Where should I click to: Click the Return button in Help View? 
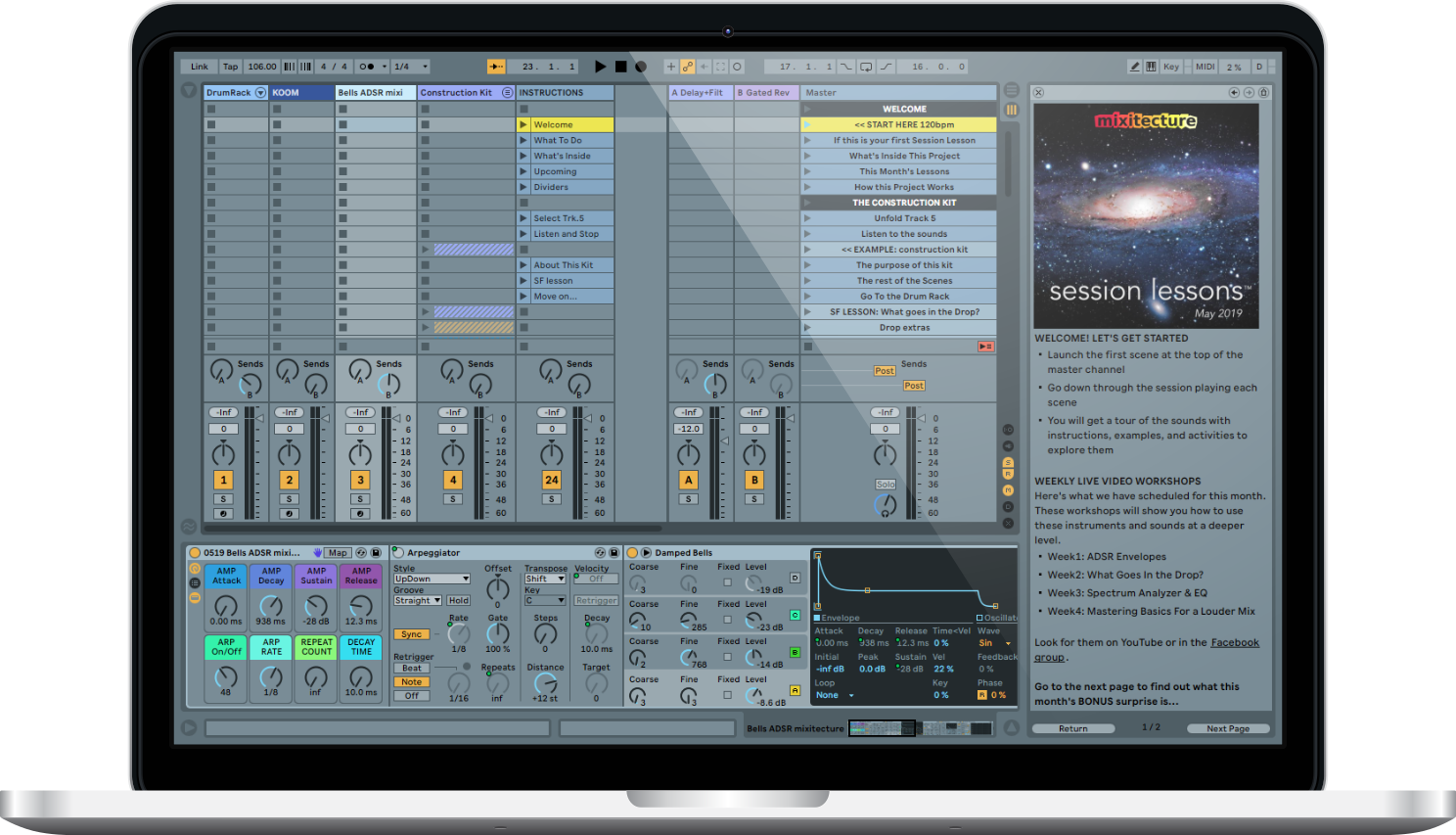[x=1073, y=728]
